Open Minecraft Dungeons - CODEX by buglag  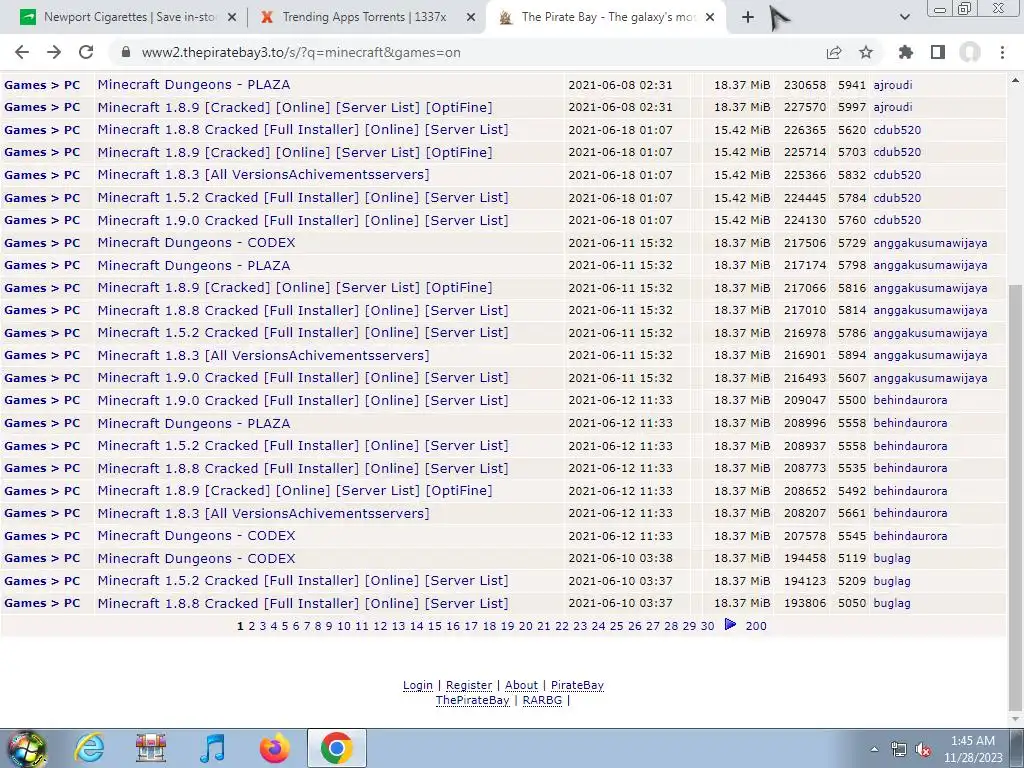point(197,558)
